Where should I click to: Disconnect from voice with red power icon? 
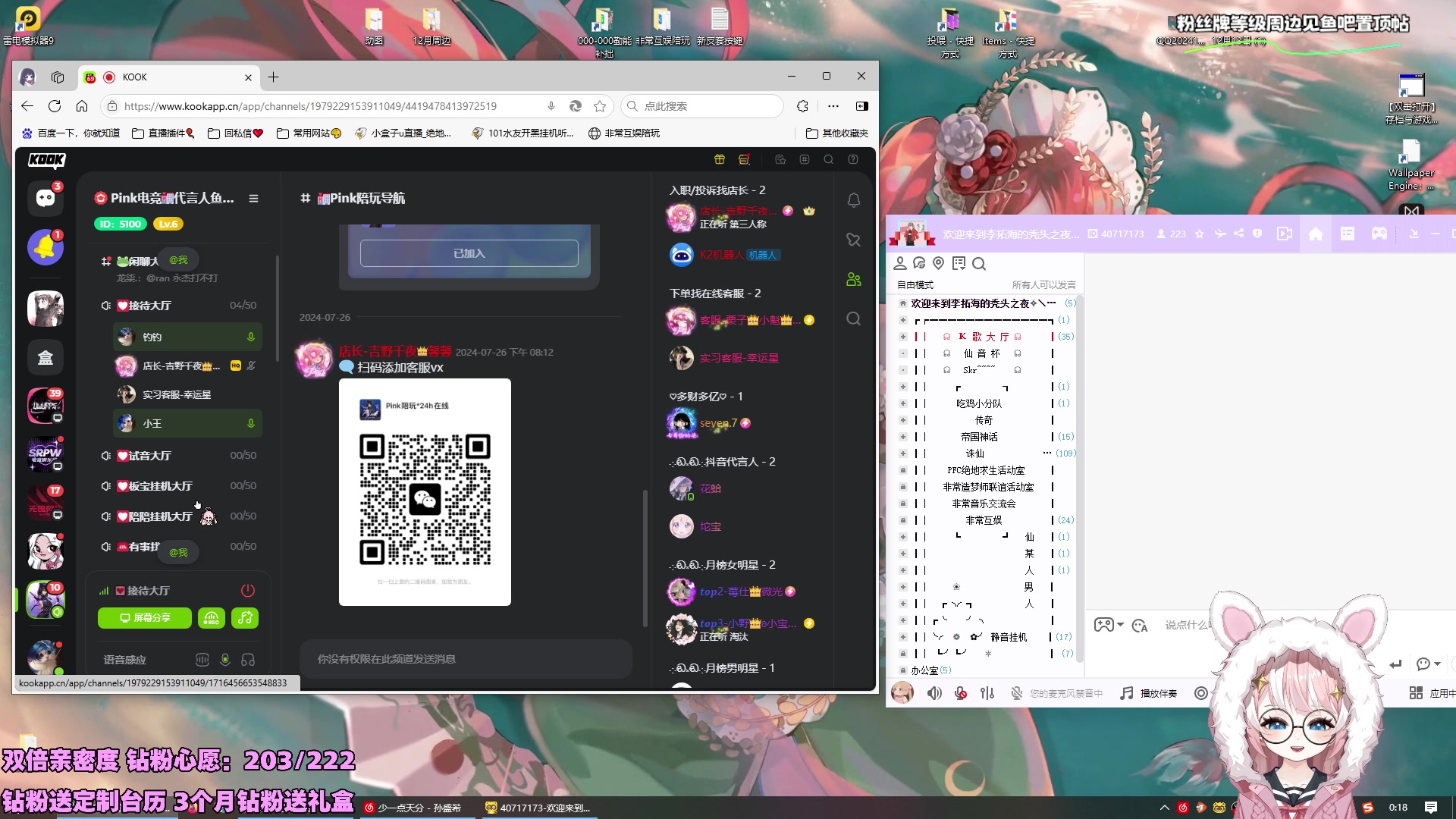(x=248, y=591)
